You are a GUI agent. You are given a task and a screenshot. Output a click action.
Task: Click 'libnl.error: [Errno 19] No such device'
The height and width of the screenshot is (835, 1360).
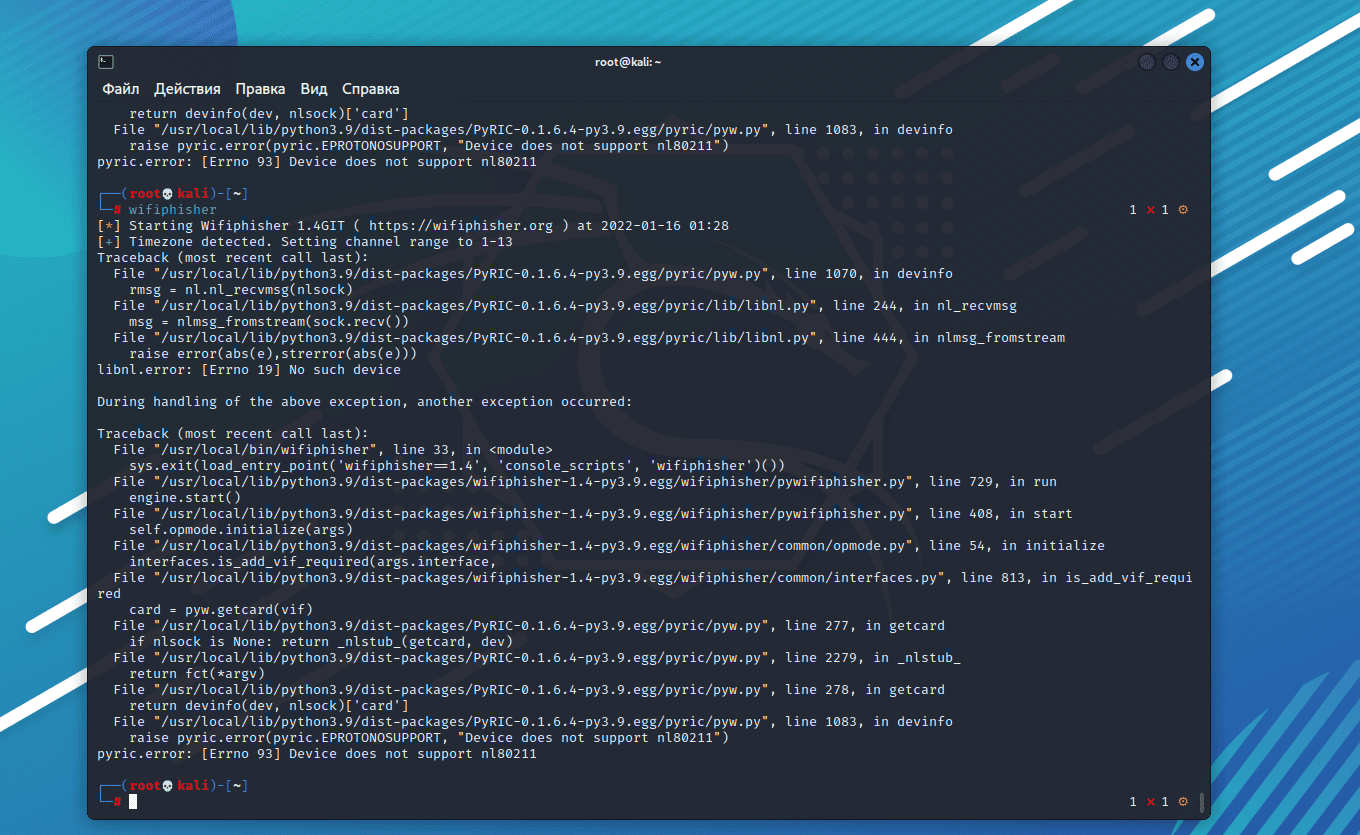(249, 370)
